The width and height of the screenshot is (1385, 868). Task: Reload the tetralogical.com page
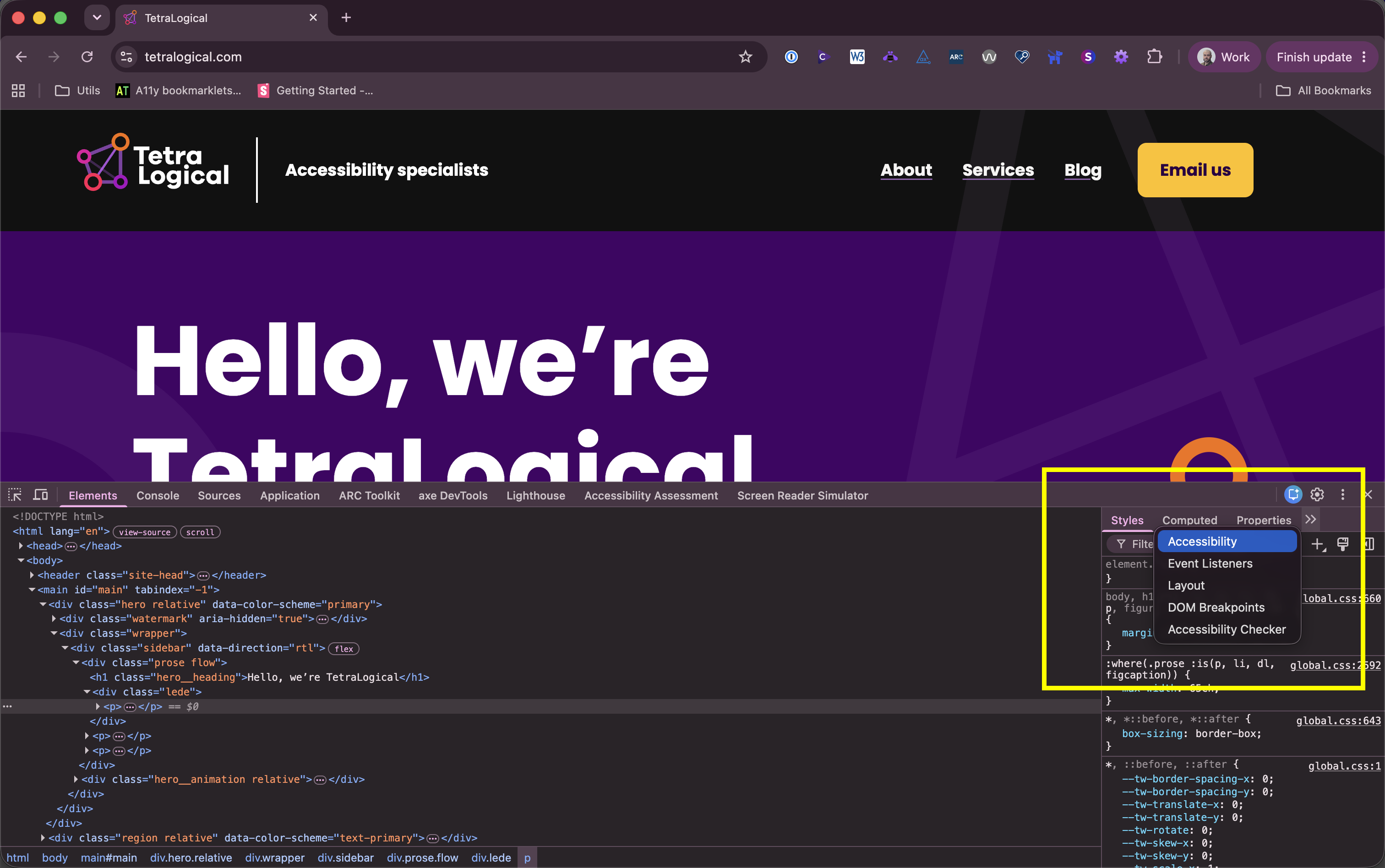[x=87, y=57]
